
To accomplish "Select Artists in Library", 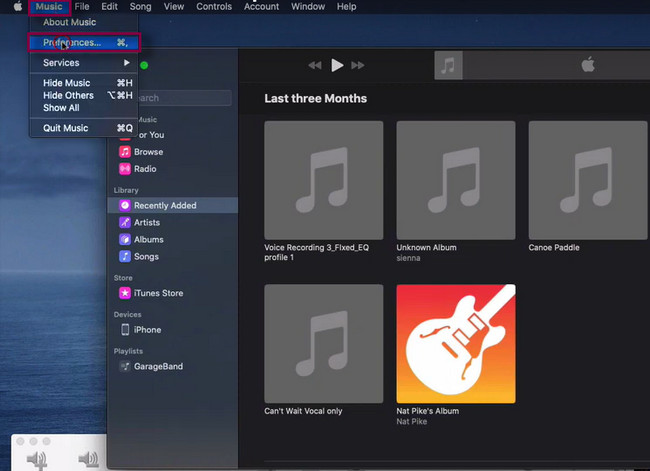I will click(x=172, y=222).
